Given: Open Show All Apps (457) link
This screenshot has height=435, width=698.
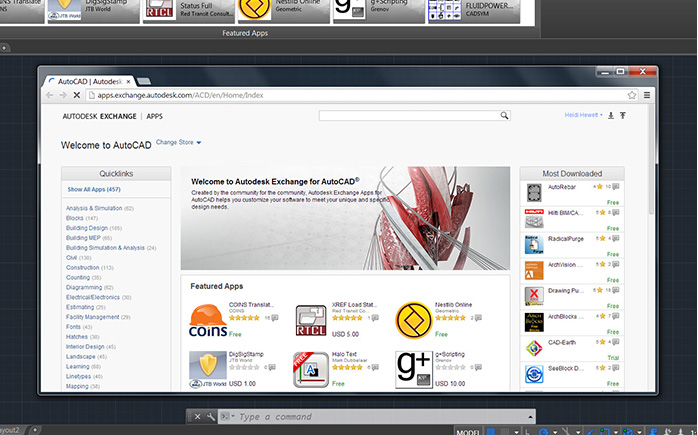Looking at the screenshot, I should click(x=94, y=189).
